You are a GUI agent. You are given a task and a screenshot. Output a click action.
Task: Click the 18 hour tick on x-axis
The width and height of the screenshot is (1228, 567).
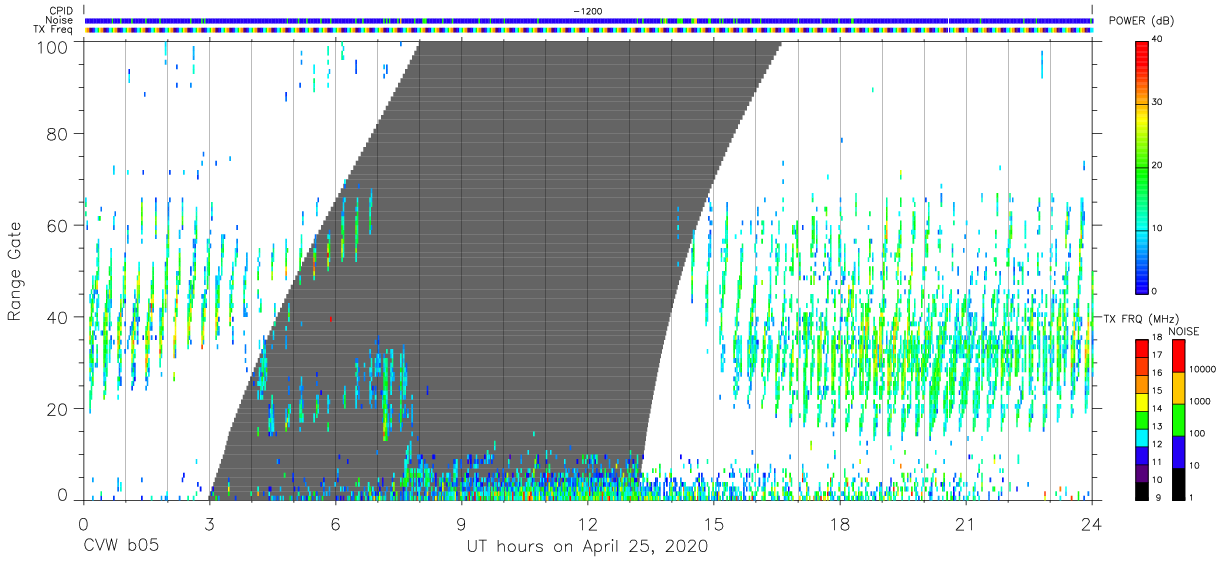click(x=840, y=524)
